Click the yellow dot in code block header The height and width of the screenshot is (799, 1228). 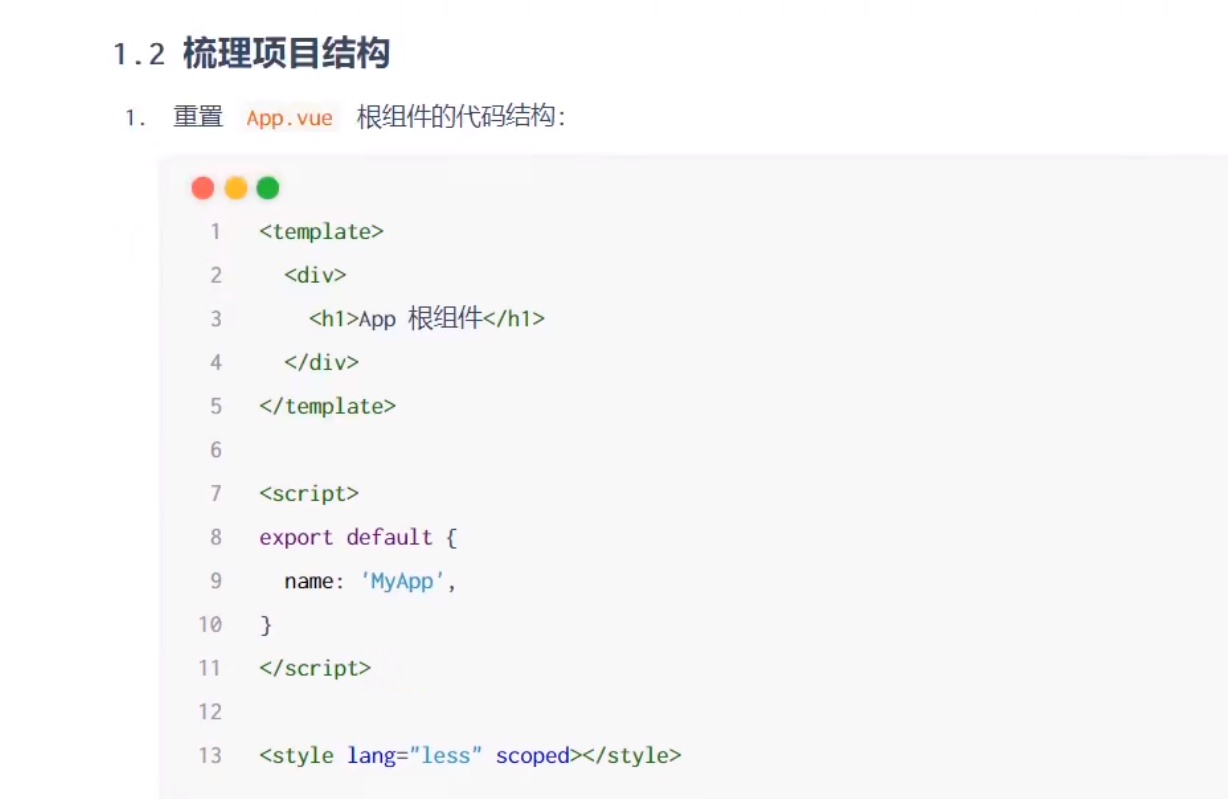tap(236, 188)
